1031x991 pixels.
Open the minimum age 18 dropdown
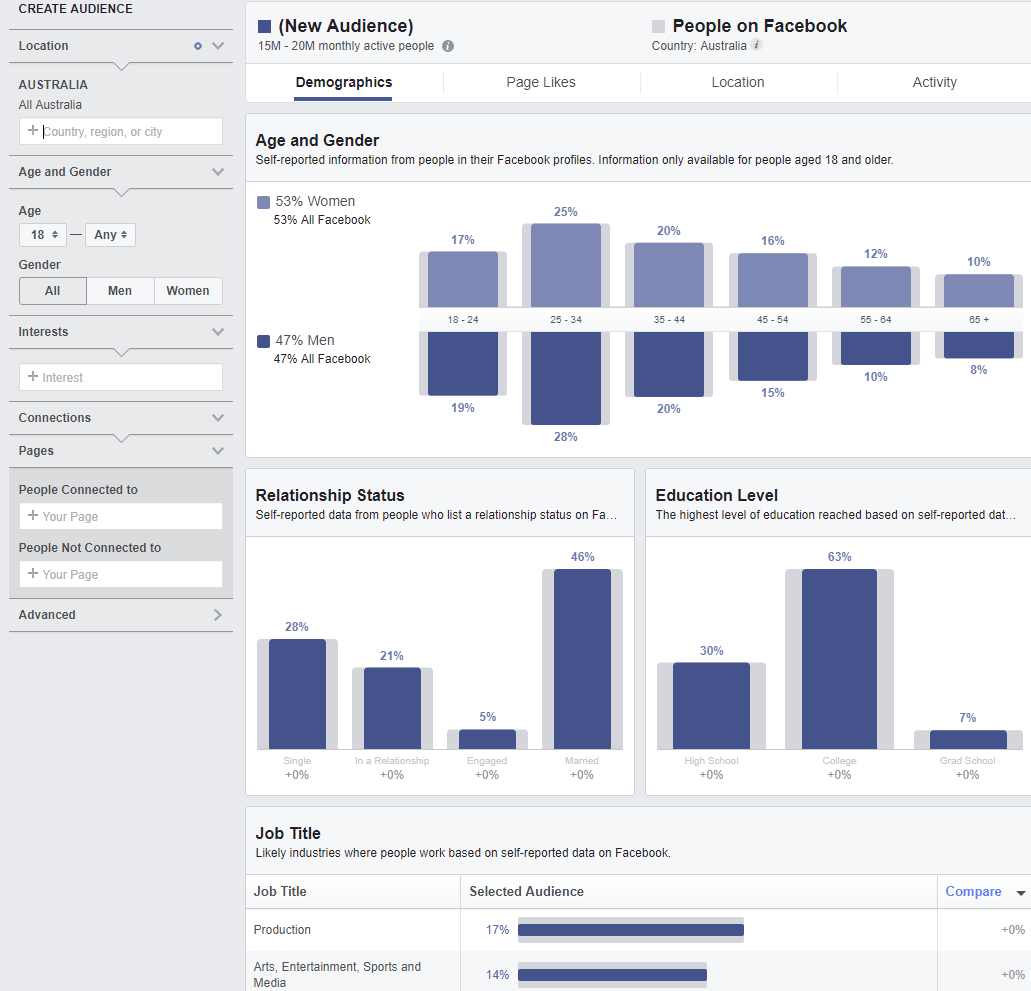42,235
